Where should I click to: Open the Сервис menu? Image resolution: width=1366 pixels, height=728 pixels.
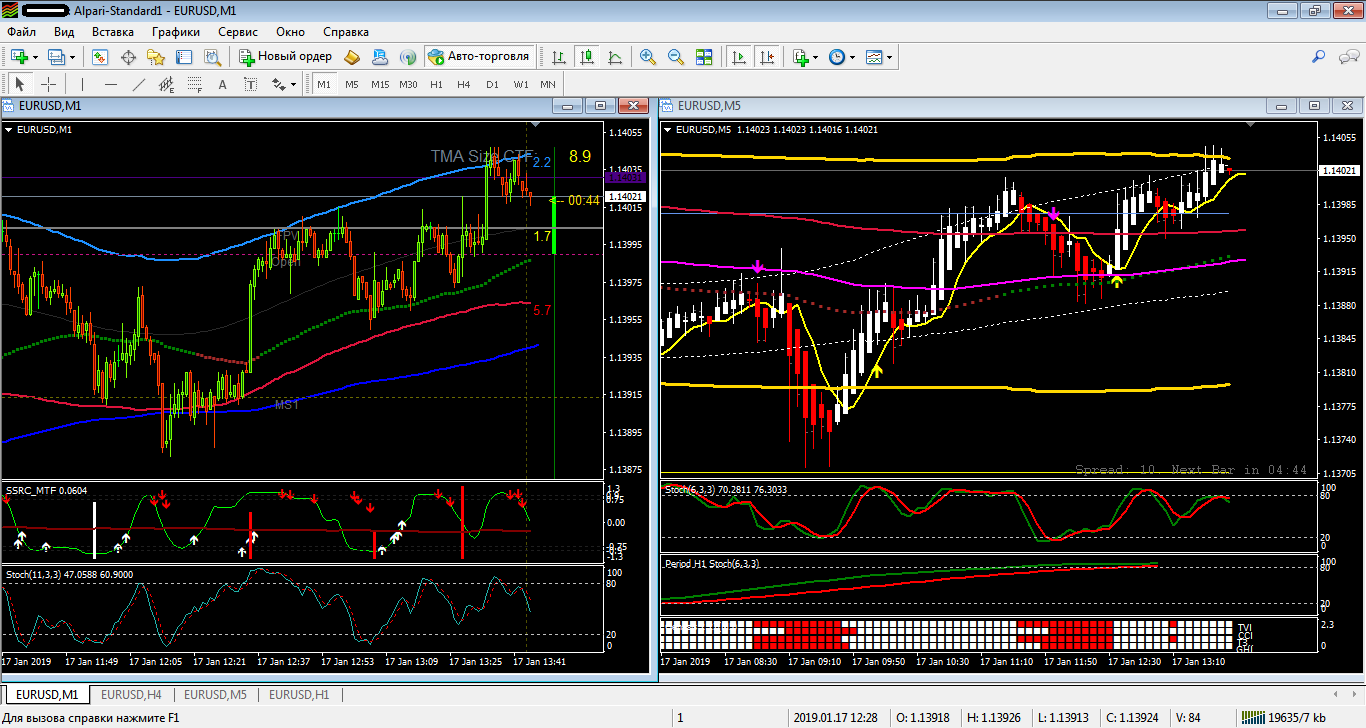[238, 31]
